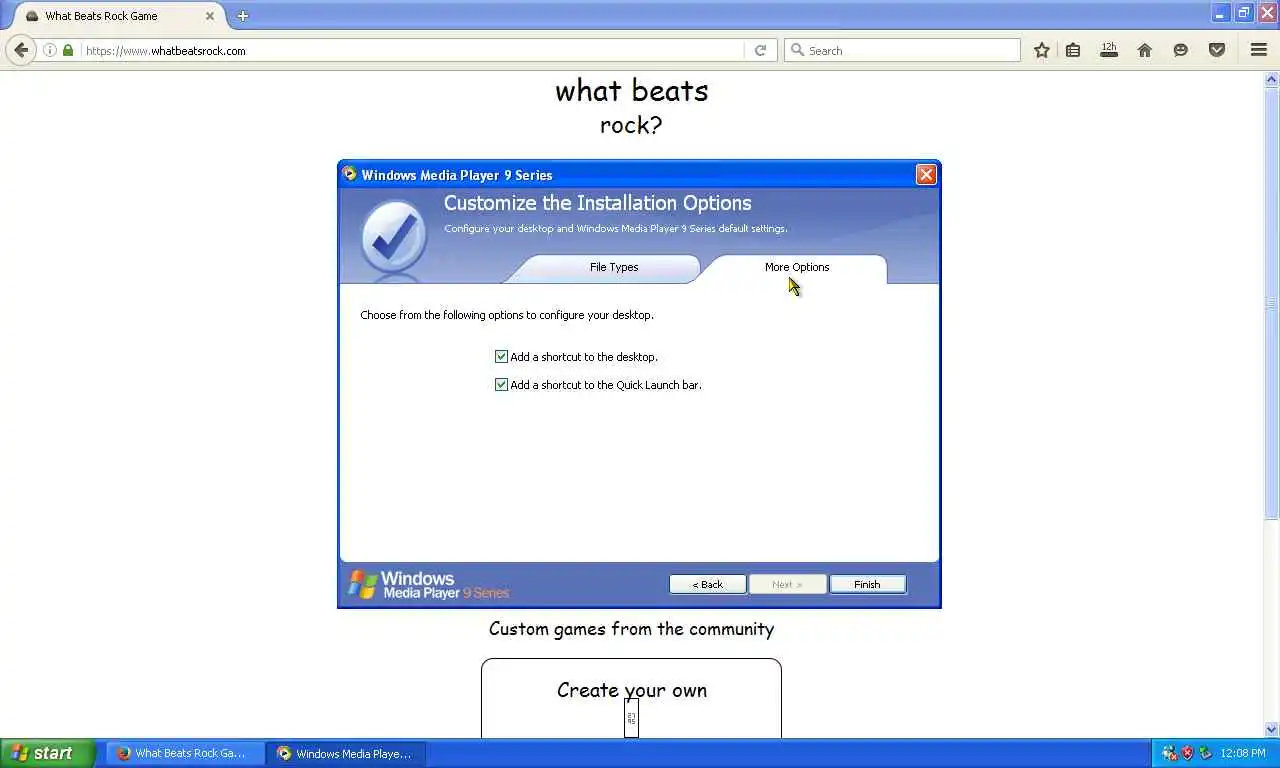Click the Windows Media Player taskbar button
The height and width of the screenshot is (768, 1280).
(347, 753)
